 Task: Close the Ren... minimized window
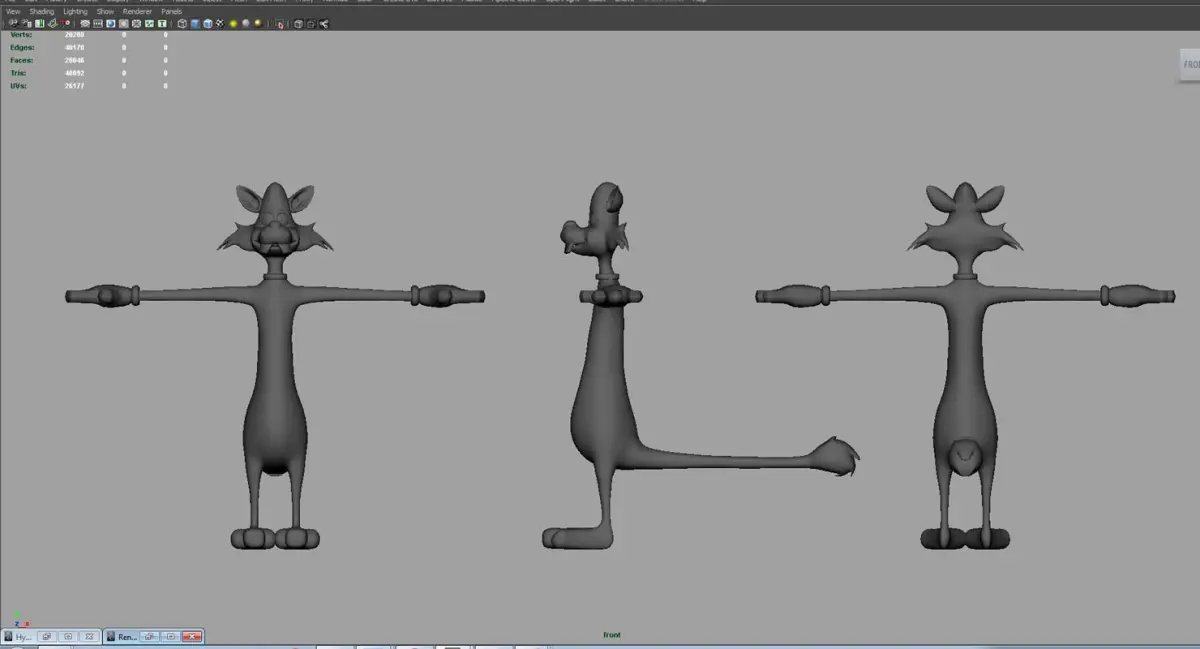(x=192, y=637)
